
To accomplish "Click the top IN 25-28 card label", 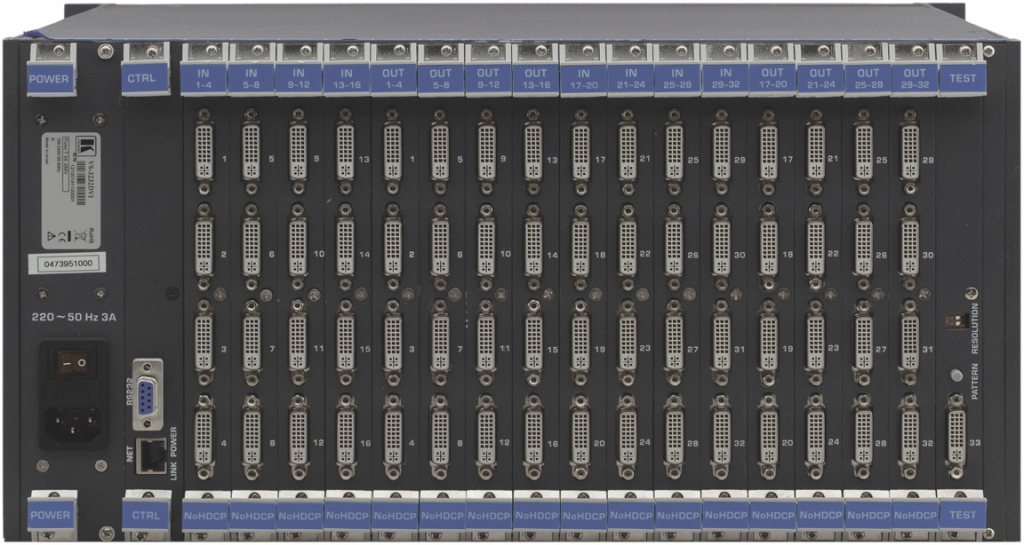I will coord(677,79).
